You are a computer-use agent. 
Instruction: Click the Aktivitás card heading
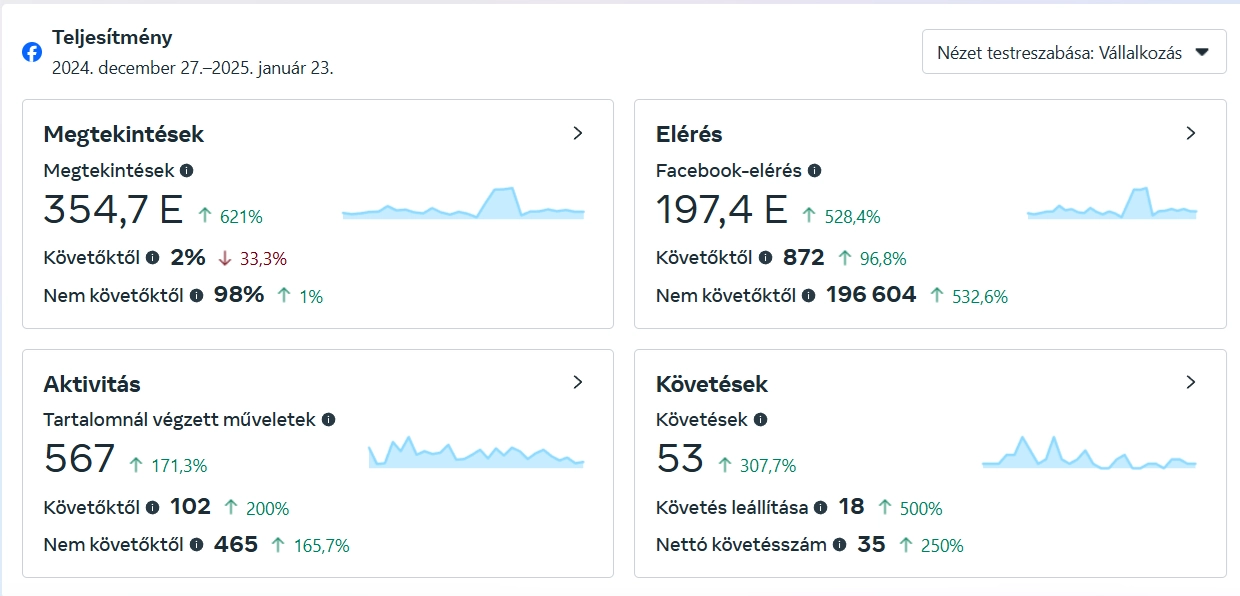point(92,384)
